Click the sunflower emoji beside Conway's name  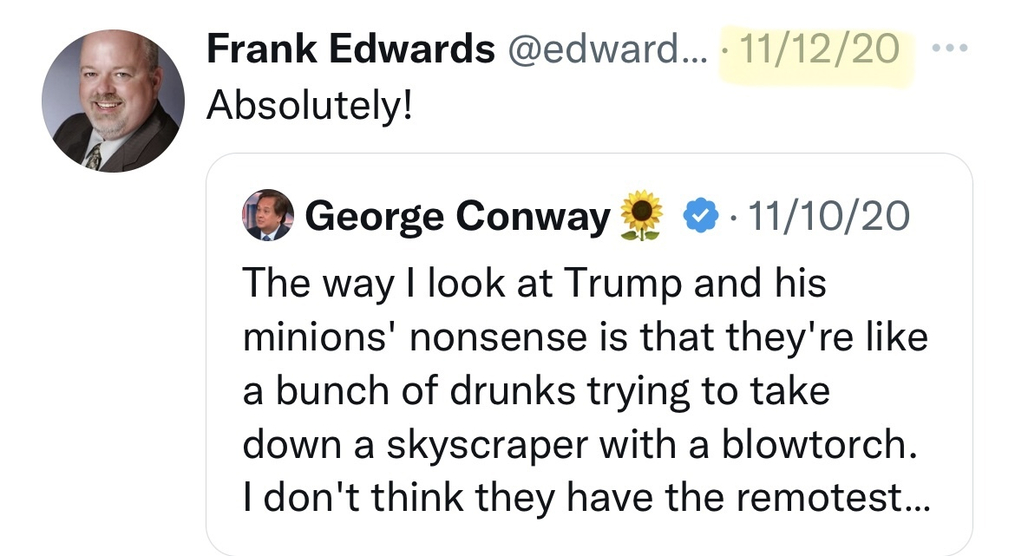pyautogui.click(x=641, y=216)
